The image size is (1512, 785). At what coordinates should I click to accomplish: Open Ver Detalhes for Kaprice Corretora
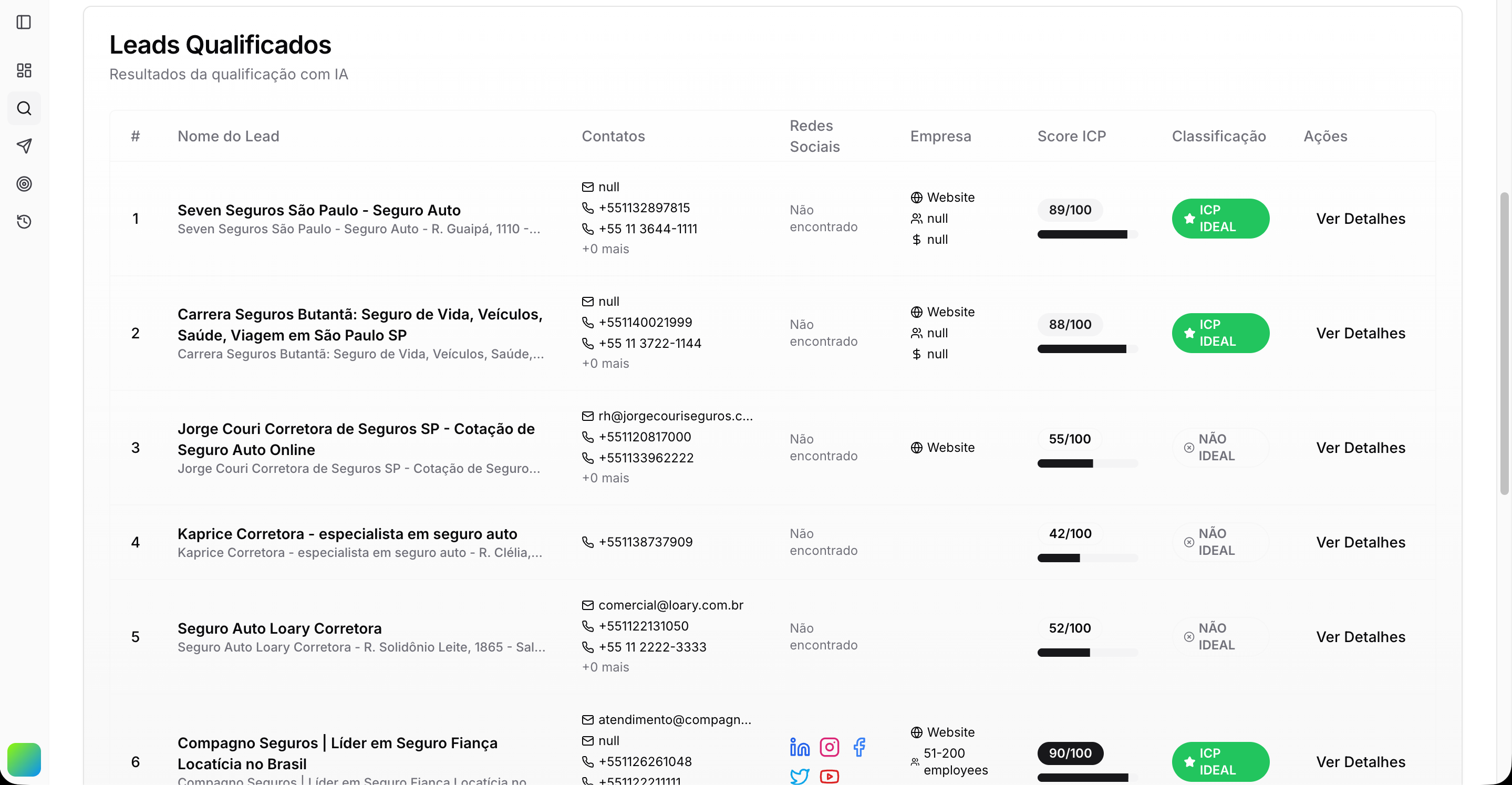point(1360,542)
